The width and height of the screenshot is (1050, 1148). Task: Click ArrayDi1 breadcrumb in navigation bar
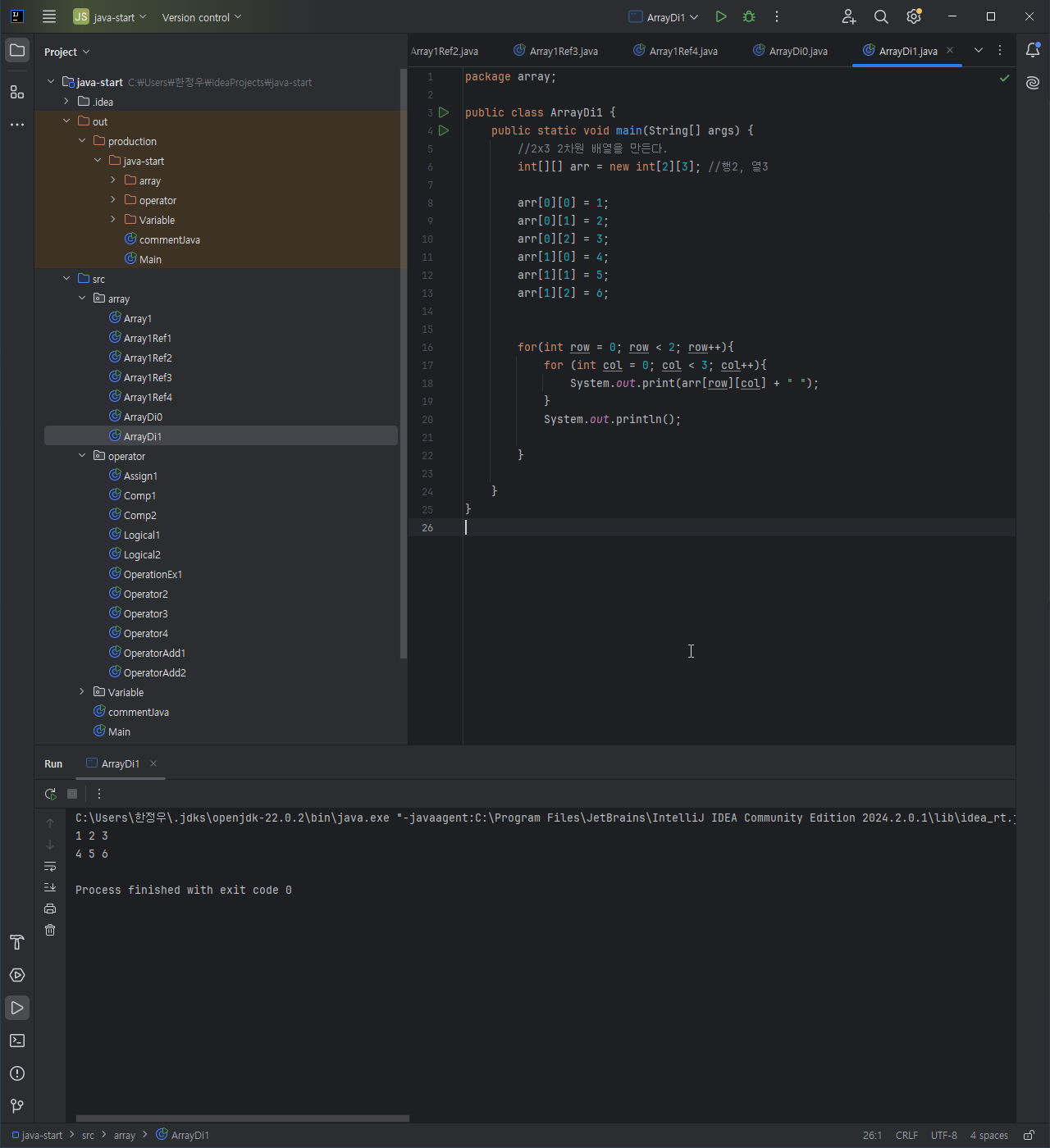(183, 1136)
